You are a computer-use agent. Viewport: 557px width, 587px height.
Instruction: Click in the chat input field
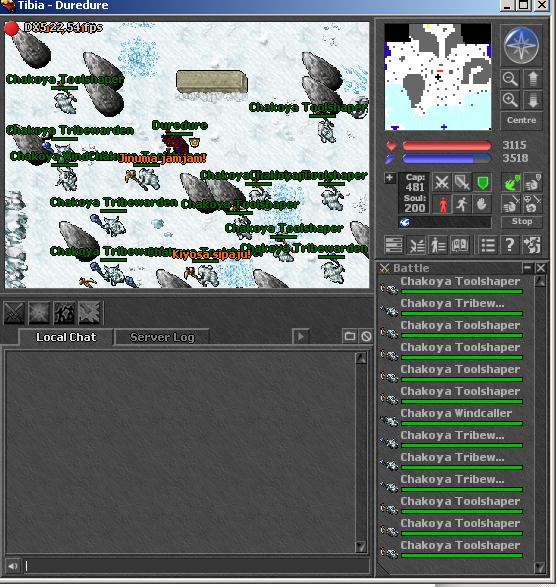click(197, 566)
